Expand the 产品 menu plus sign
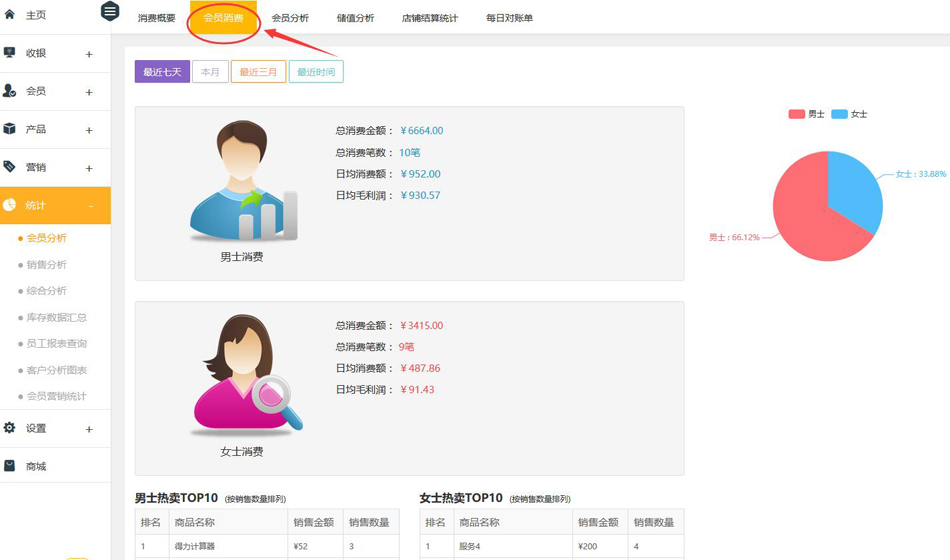Viewport: 950px width, 560px height. [89, 130]
